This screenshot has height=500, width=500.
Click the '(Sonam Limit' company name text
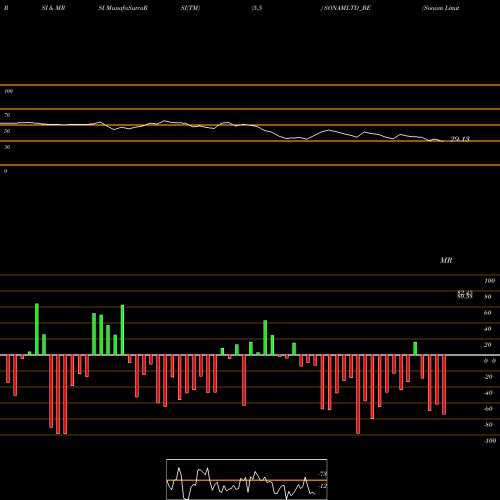tap(441, 8)
